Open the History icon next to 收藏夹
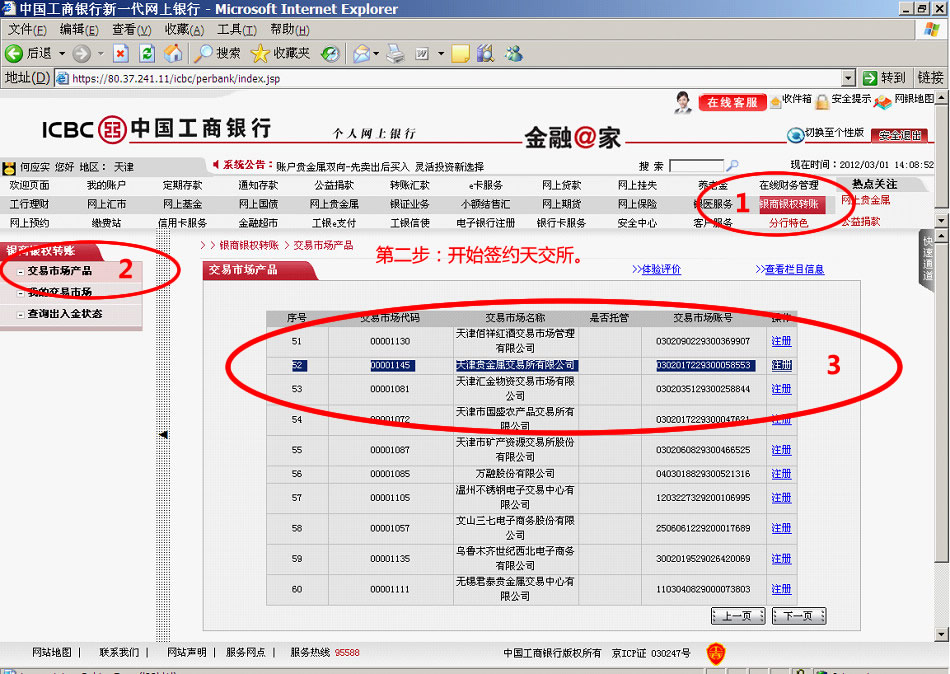 pos(330,54)
